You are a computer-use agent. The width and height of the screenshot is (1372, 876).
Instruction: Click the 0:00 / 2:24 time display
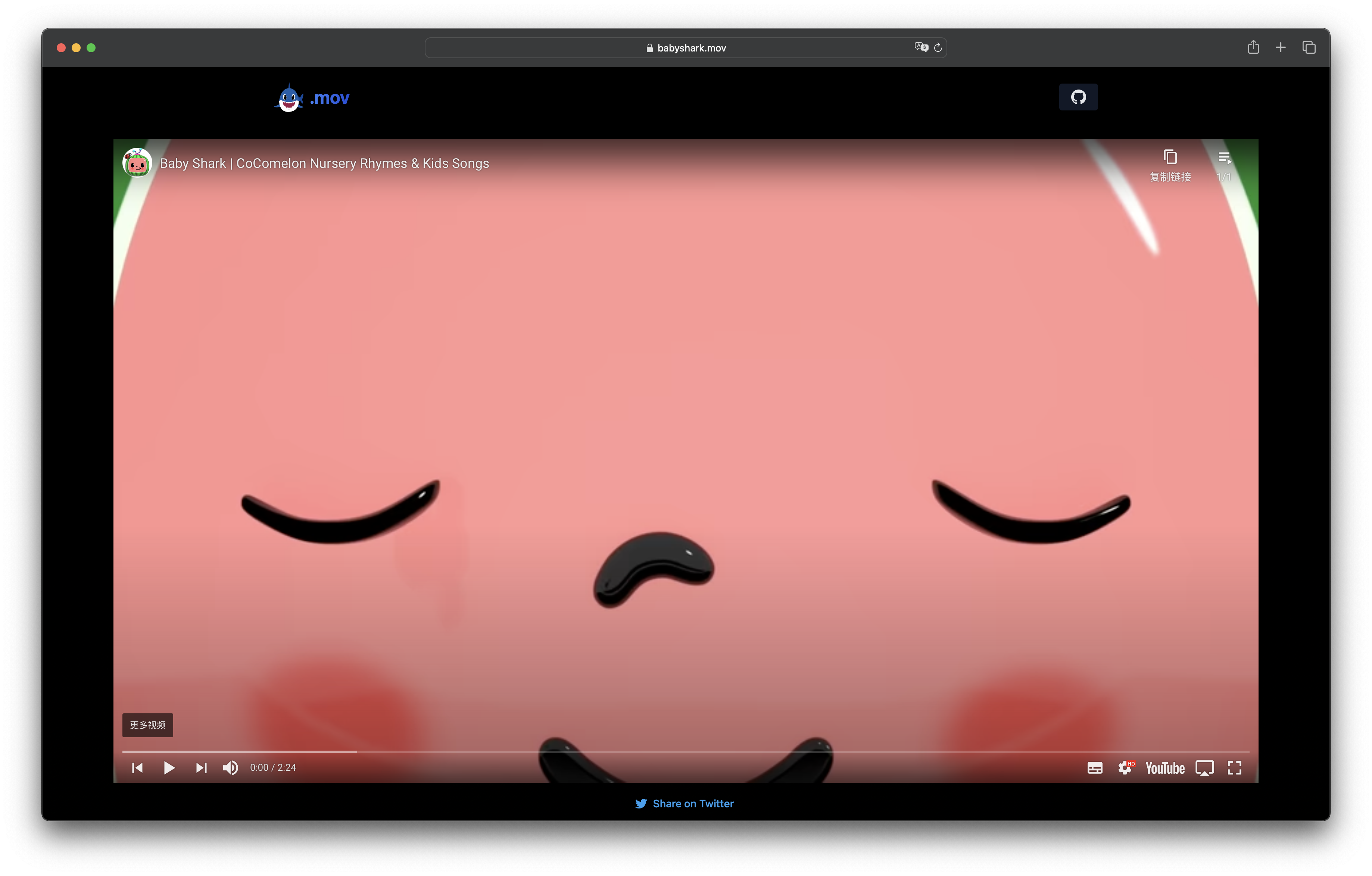pyautogui.click(x=273, y=768)
